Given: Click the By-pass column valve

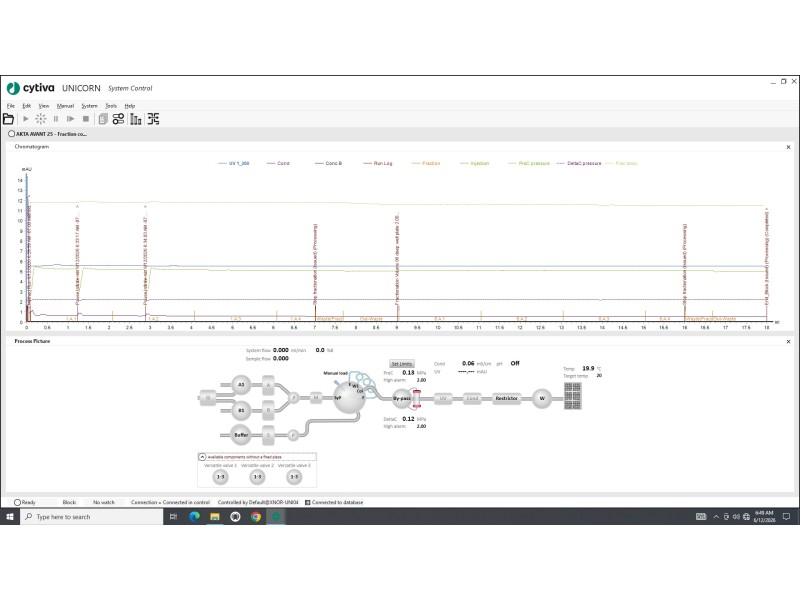Looking at the screenshot, I should pos(402,398).
